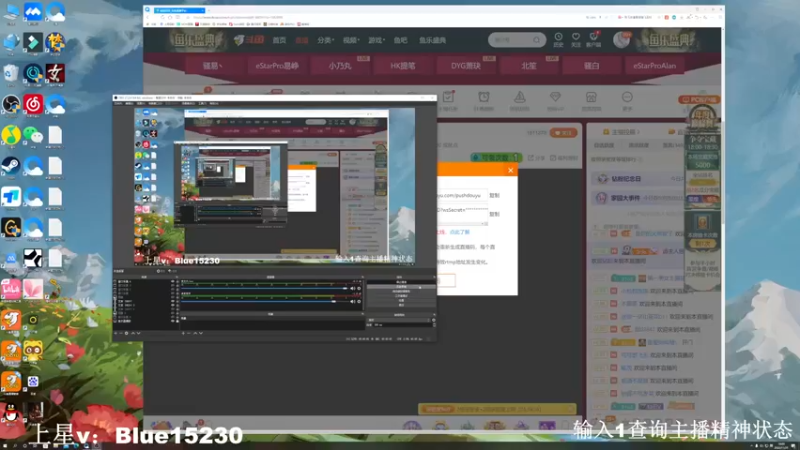Image resolution: width=800 pixels, height=450 pixels.
Task: Select the 小乃丸 banner tab
Action: tap(340, 66)
